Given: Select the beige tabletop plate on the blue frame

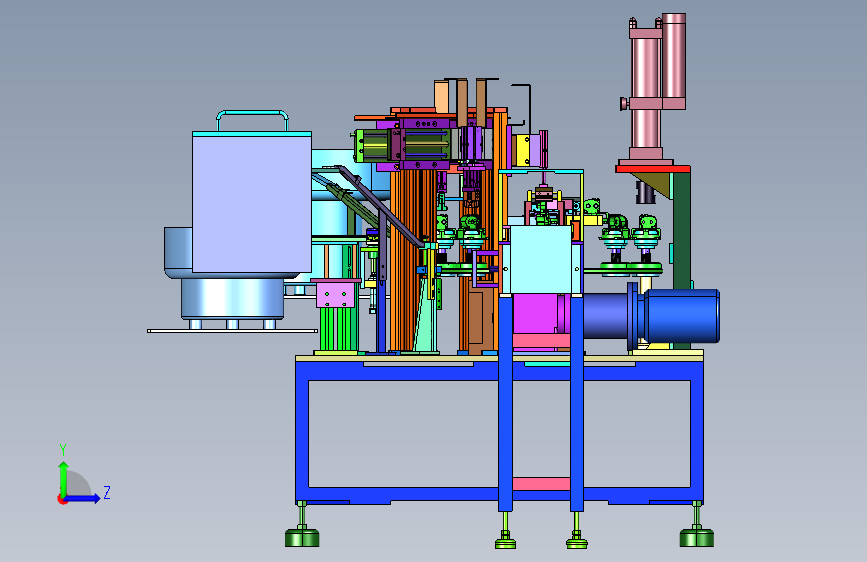Looking at the screenshot, I should click(x=499, y=358).
